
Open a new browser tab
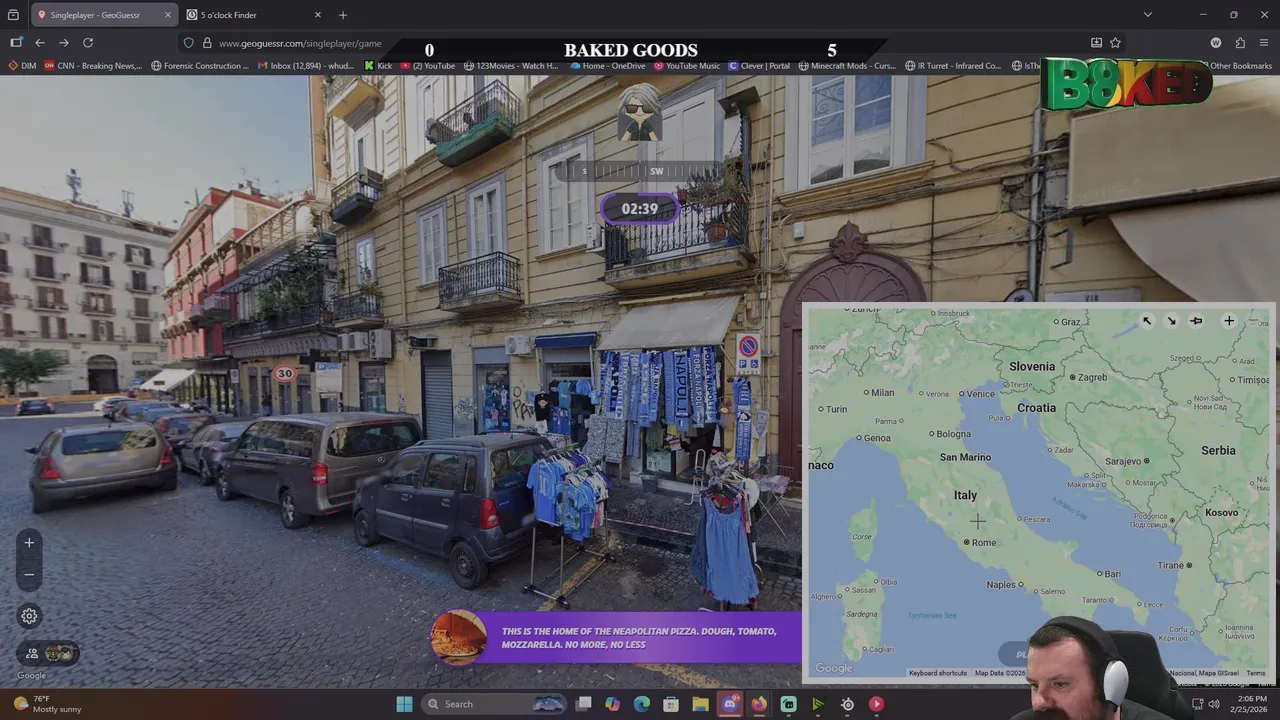pyautogui.click(x=343, y=15)
